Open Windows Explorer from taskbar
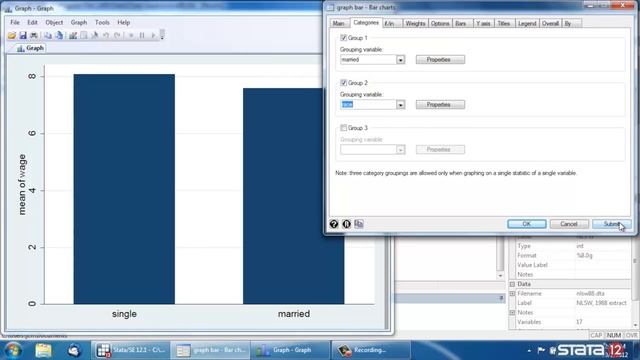 point(43,350)
